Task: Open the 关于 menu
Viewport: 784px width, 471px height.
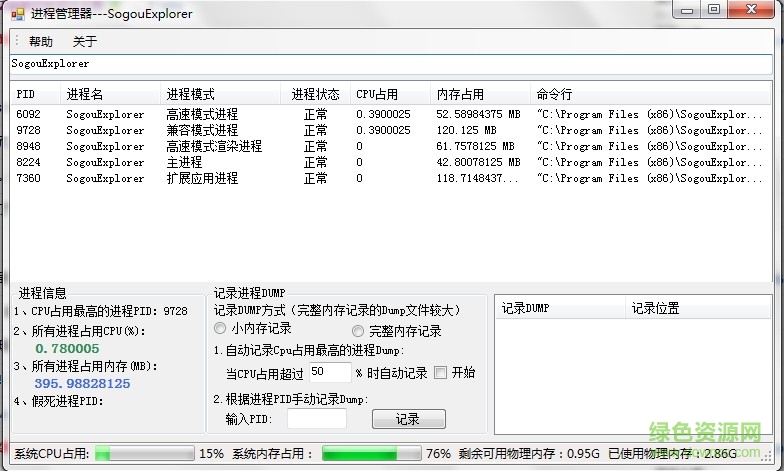Action: (x=84, y=42)
